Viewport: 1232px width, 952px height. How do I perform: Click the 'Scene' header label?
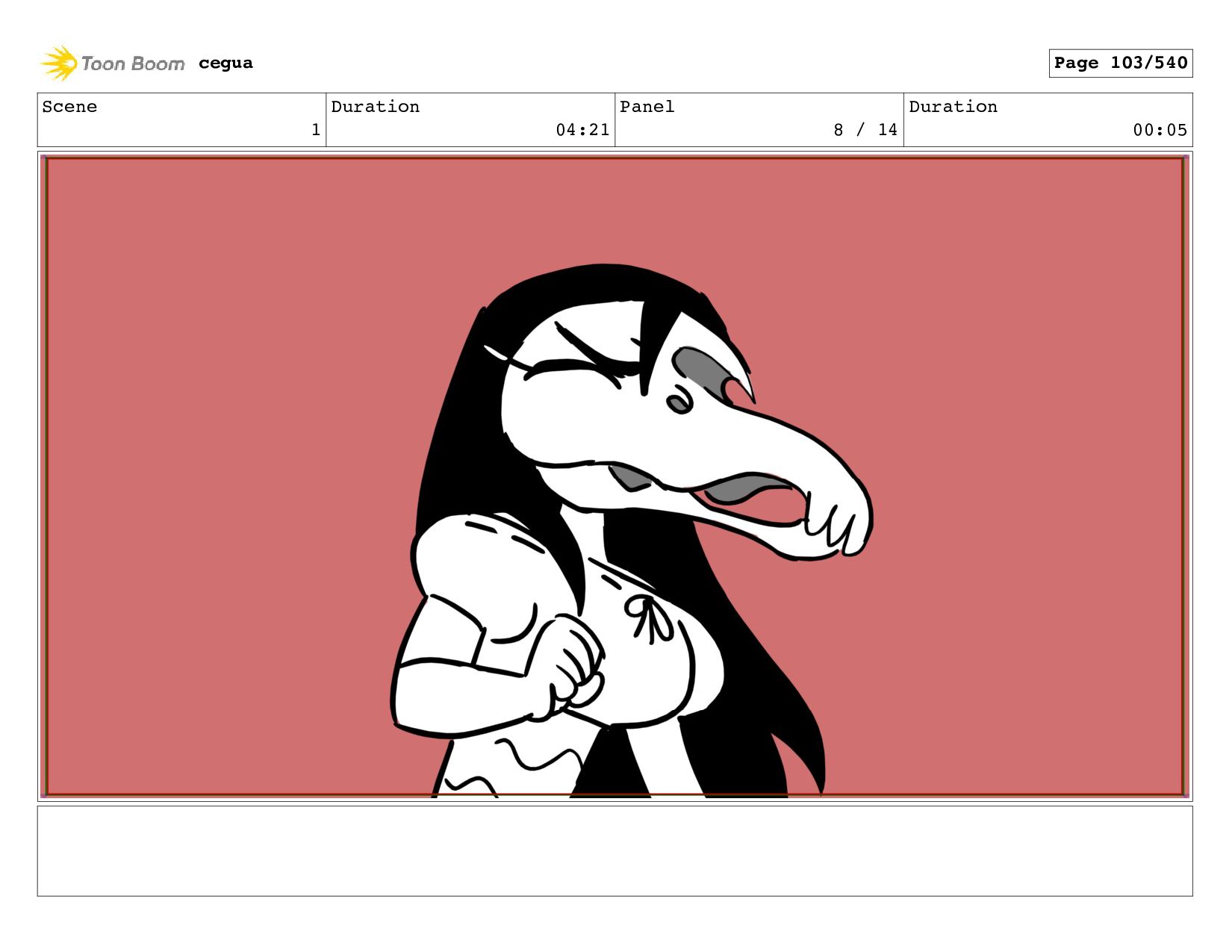click(x=69, y=107)
